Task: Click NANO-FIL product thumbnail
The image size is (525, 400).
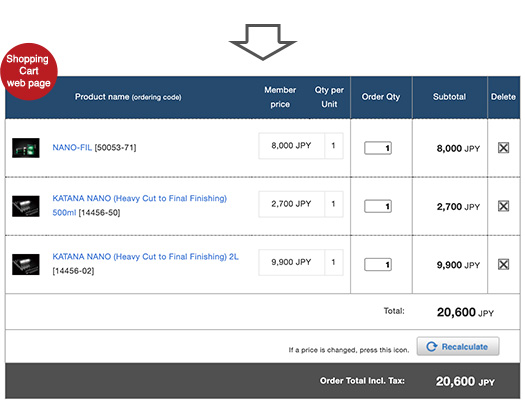Action: [26, 148]
